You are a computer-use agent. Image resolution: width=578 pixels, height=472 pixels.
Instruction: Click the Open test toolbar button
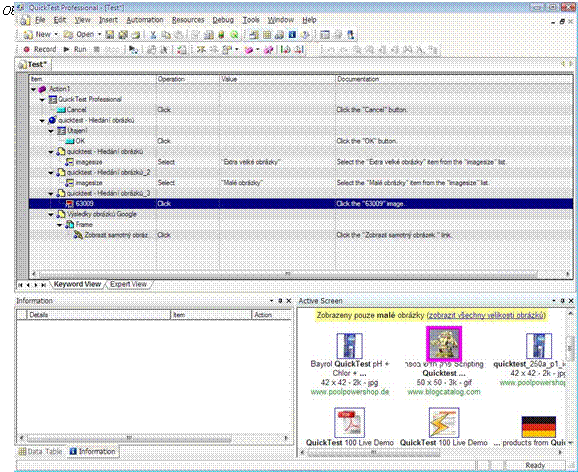click(x=79, y=35)
